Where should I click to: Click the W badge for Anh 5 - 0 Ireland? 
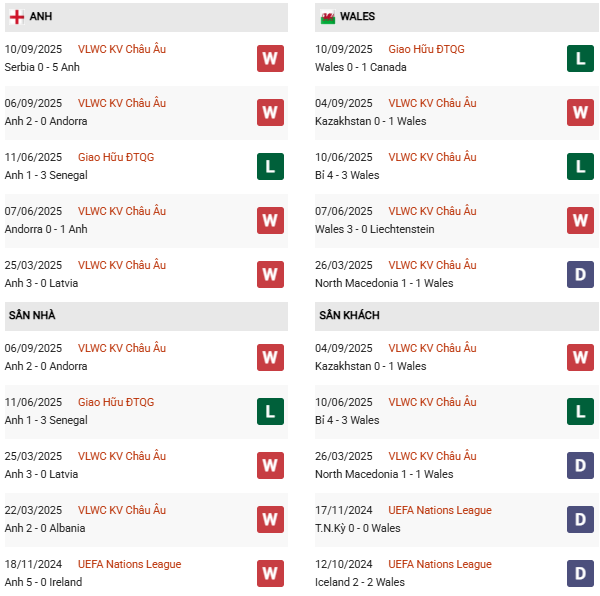click(270, 573)
